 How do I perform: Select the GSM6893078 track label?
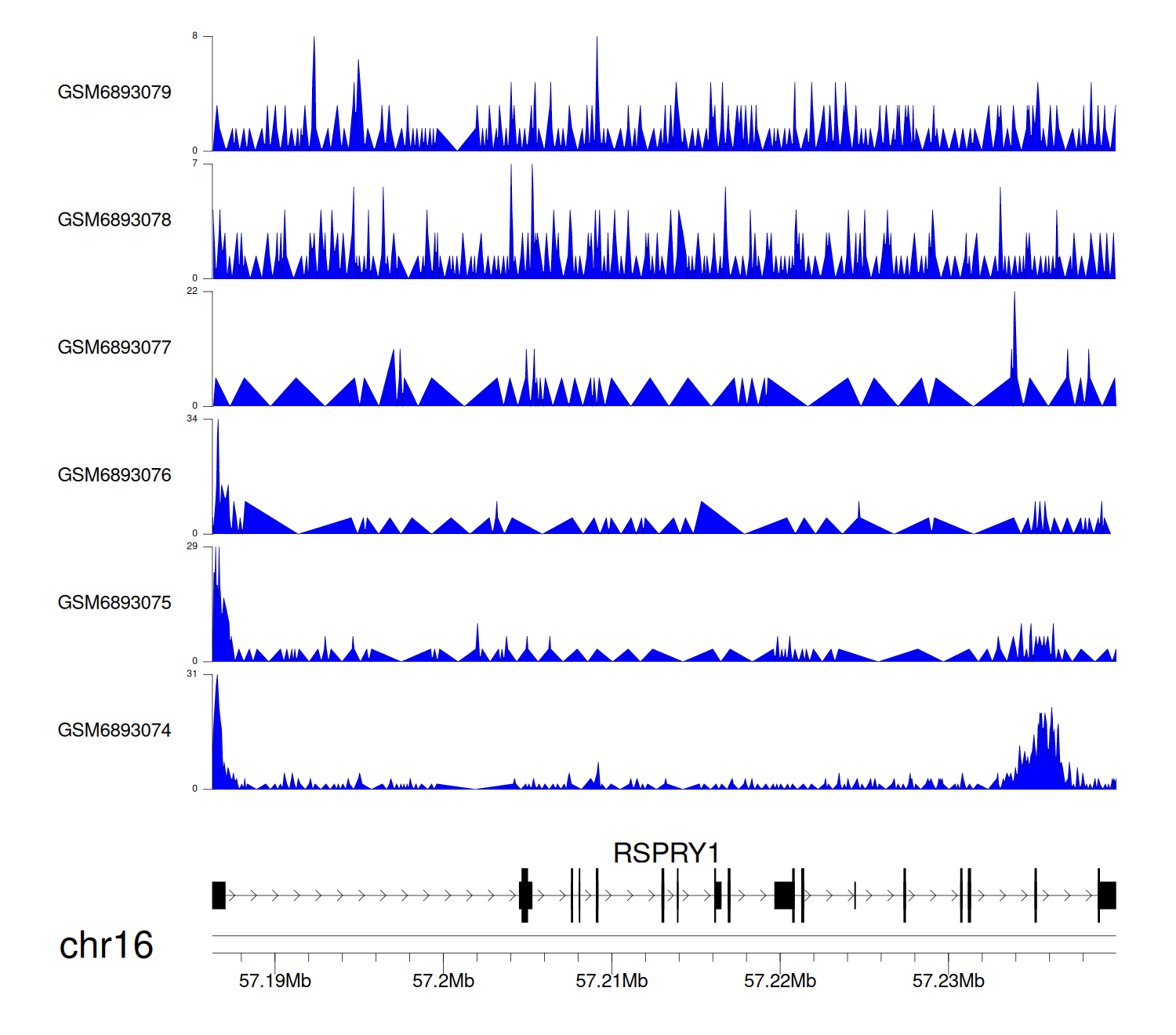[114, 220]
